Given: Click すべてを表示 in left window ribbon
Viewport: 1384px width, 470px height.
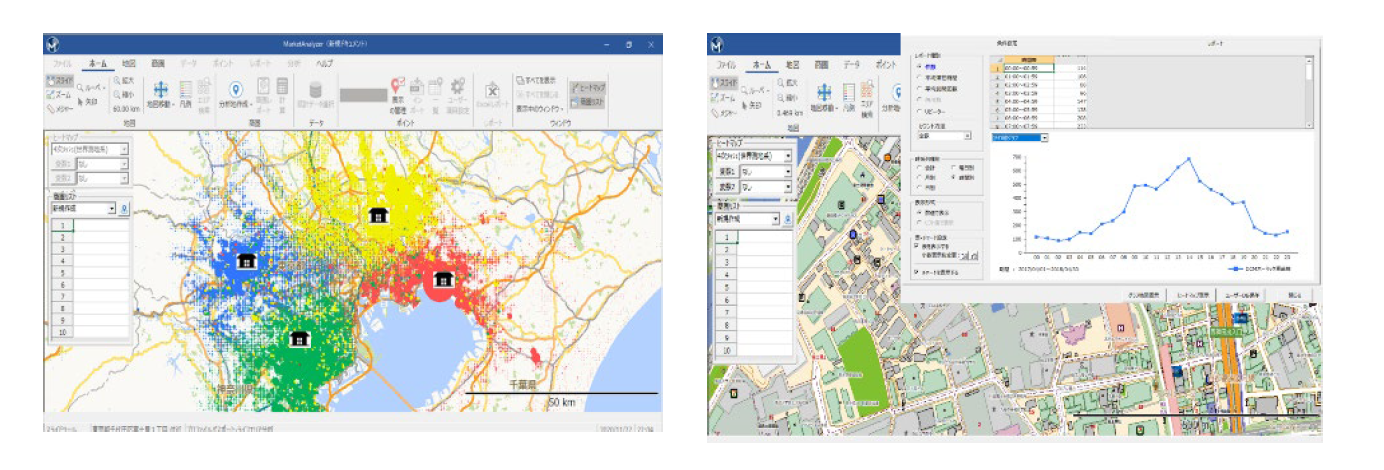Looking at the screenshot, I should pos(536,79).
